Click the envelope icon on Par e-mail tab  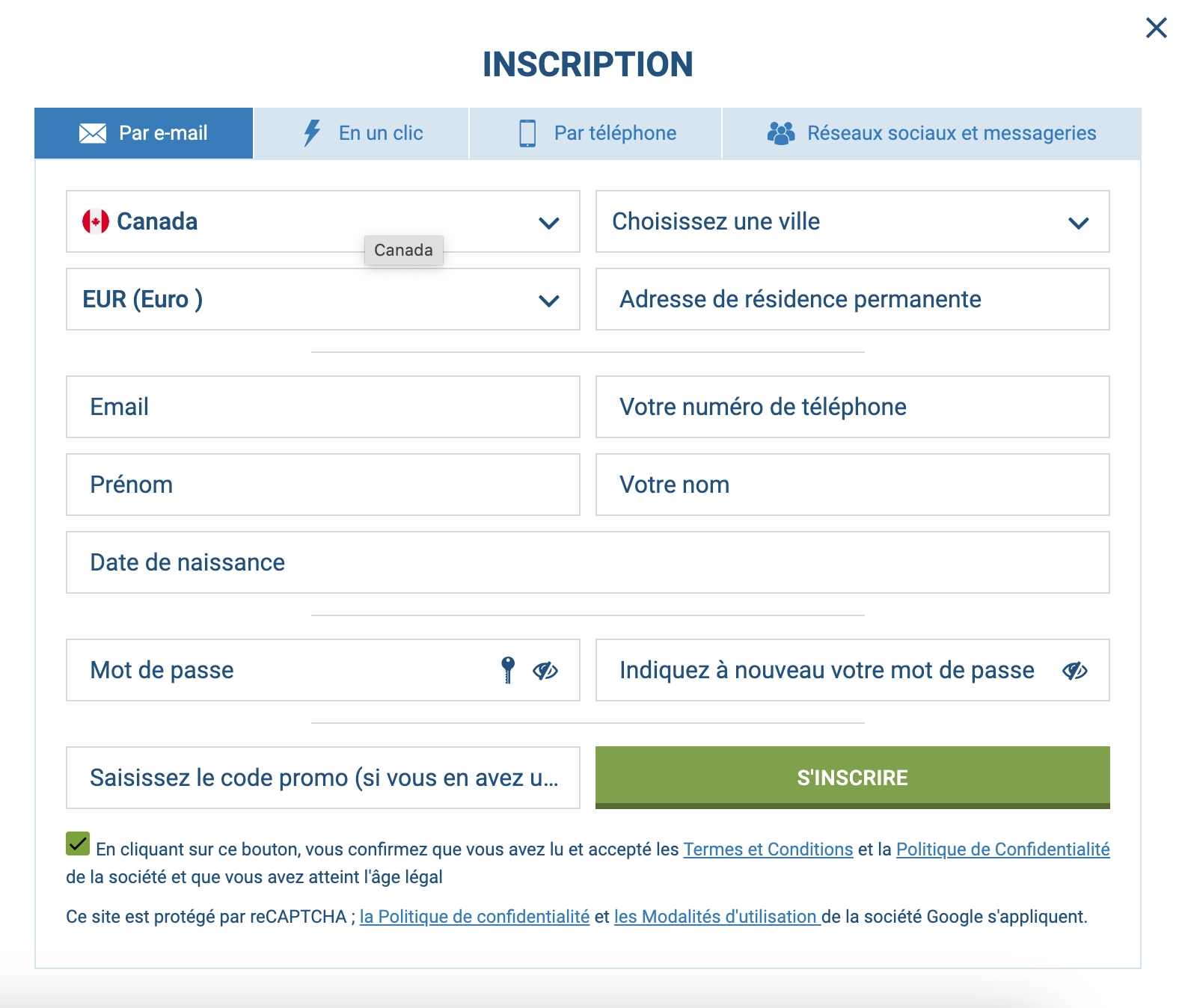click(x=93, y=134)
